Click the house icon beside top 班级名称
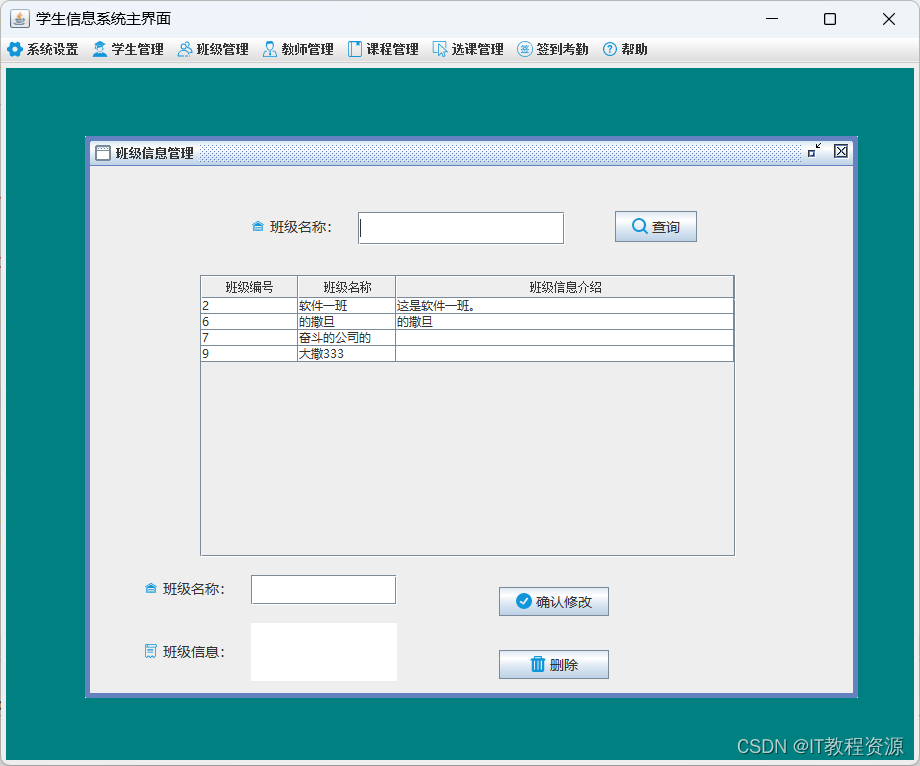Image resolution: width=920 pixels, height=766 pixels. coord(258,226)
